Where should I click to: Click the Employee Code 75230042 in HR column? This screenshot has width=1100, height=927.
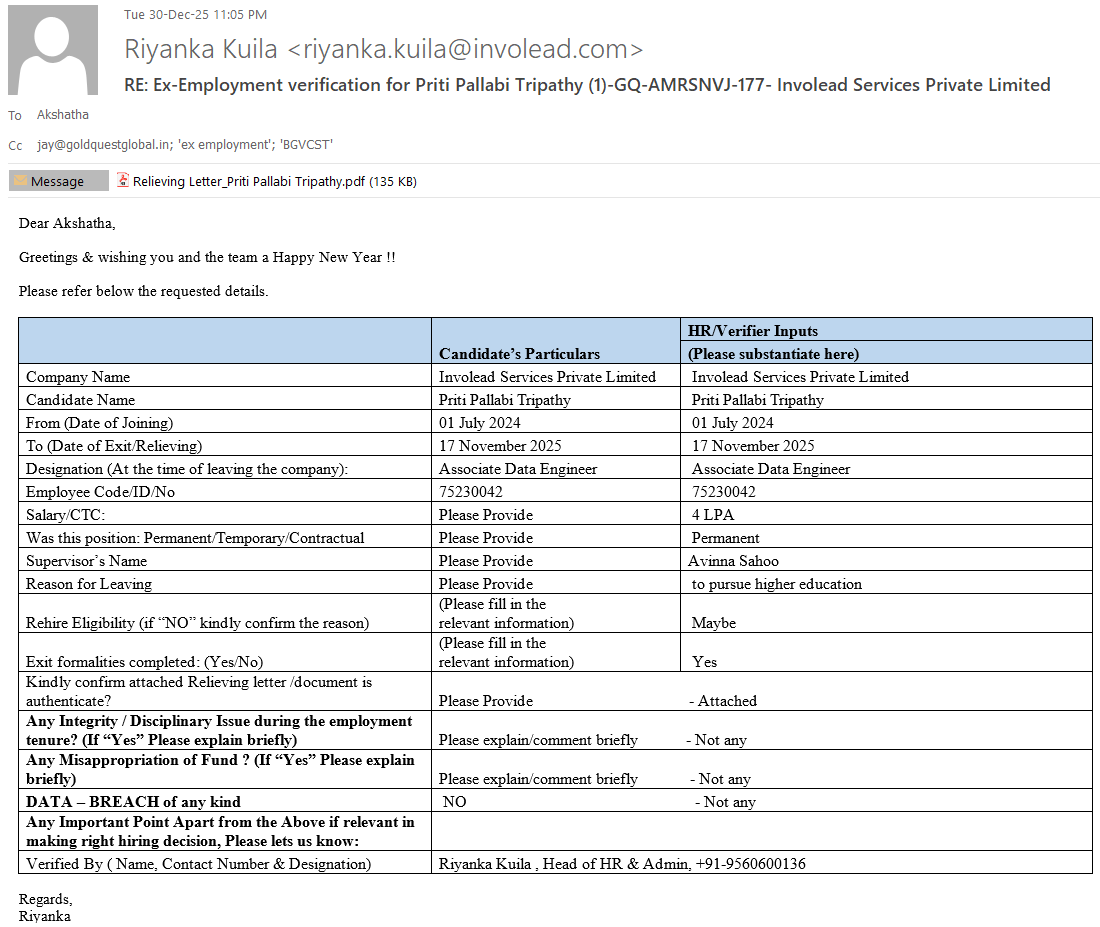(723, 492)
